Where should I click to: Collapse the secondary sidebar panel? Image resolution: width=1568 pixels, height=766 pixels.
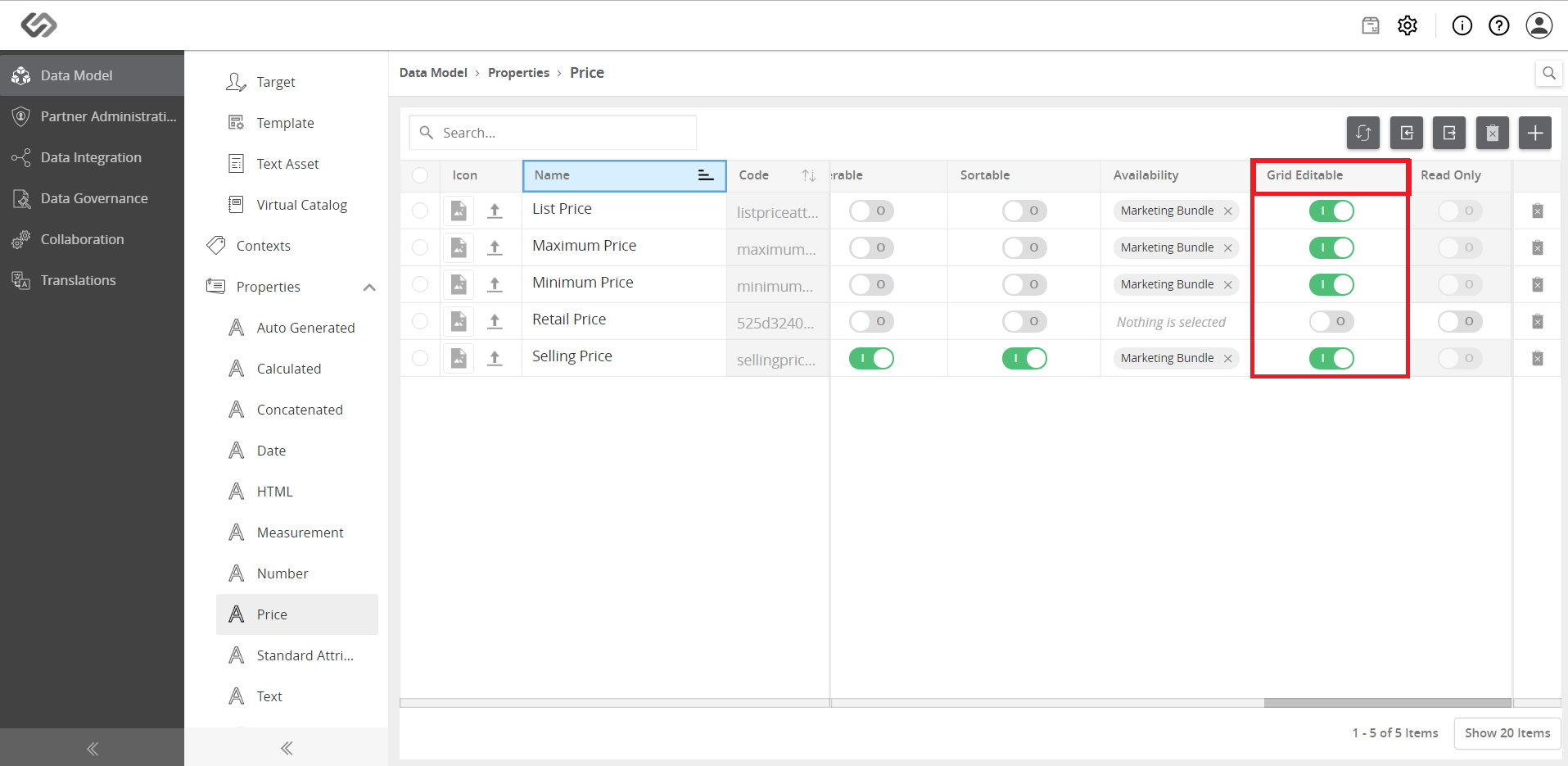(x=287, y=748)
